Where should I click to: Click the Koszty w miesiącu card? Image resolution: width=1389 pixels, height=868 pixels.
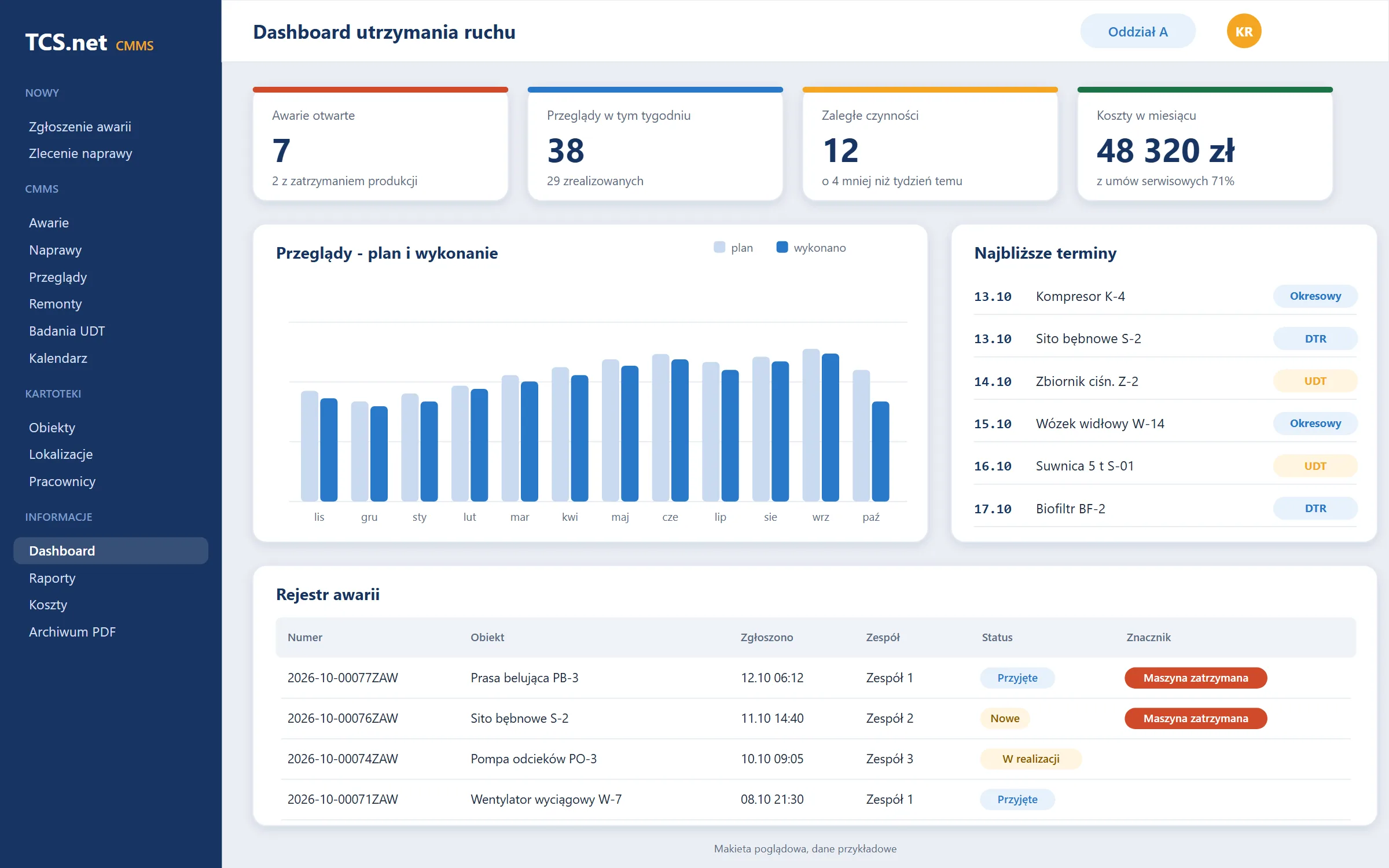pyautogui.click(x=1205, y=144)
